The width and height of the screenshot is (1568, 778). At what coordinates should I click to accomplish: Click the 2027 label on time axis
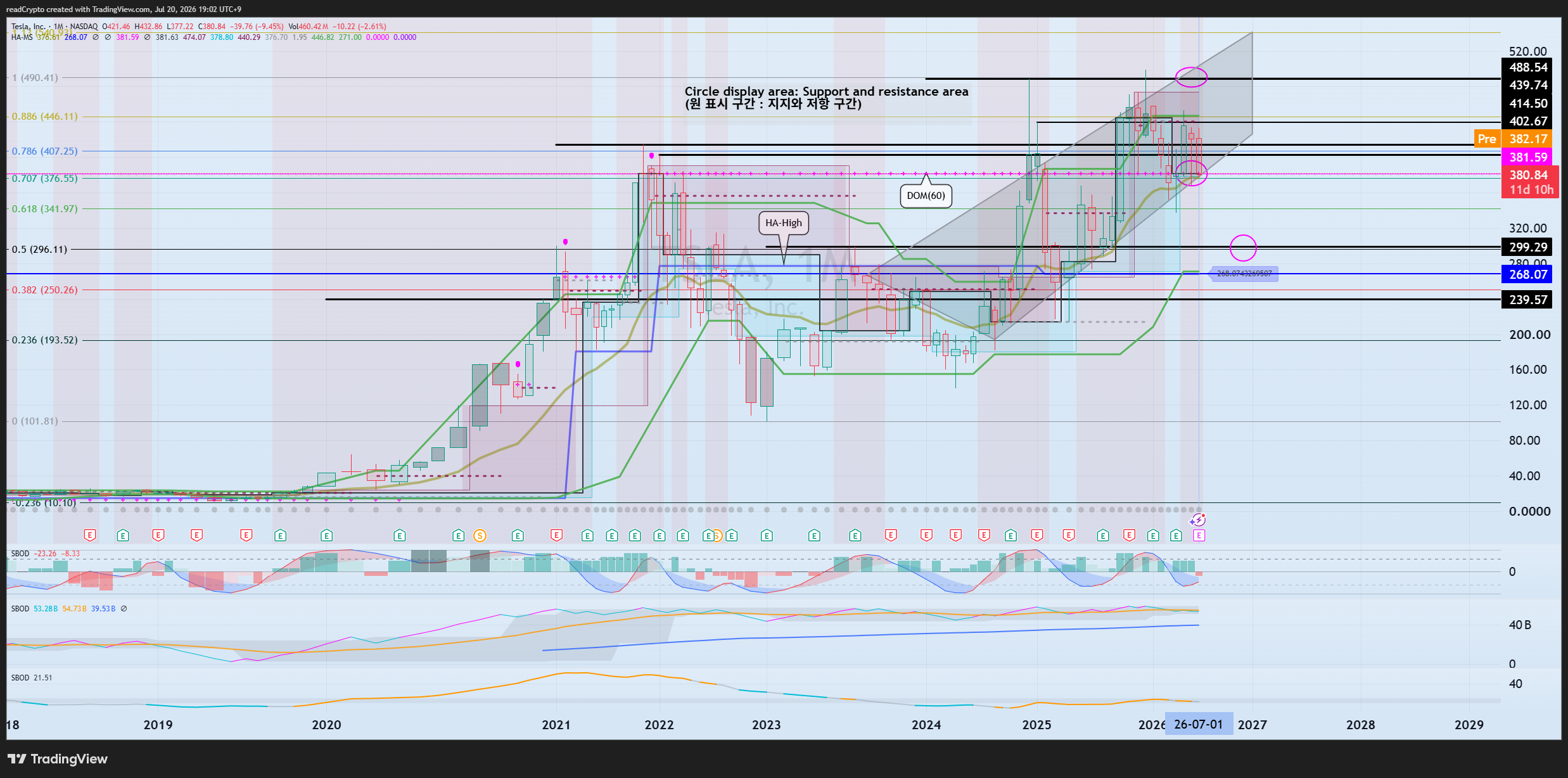1252,725
